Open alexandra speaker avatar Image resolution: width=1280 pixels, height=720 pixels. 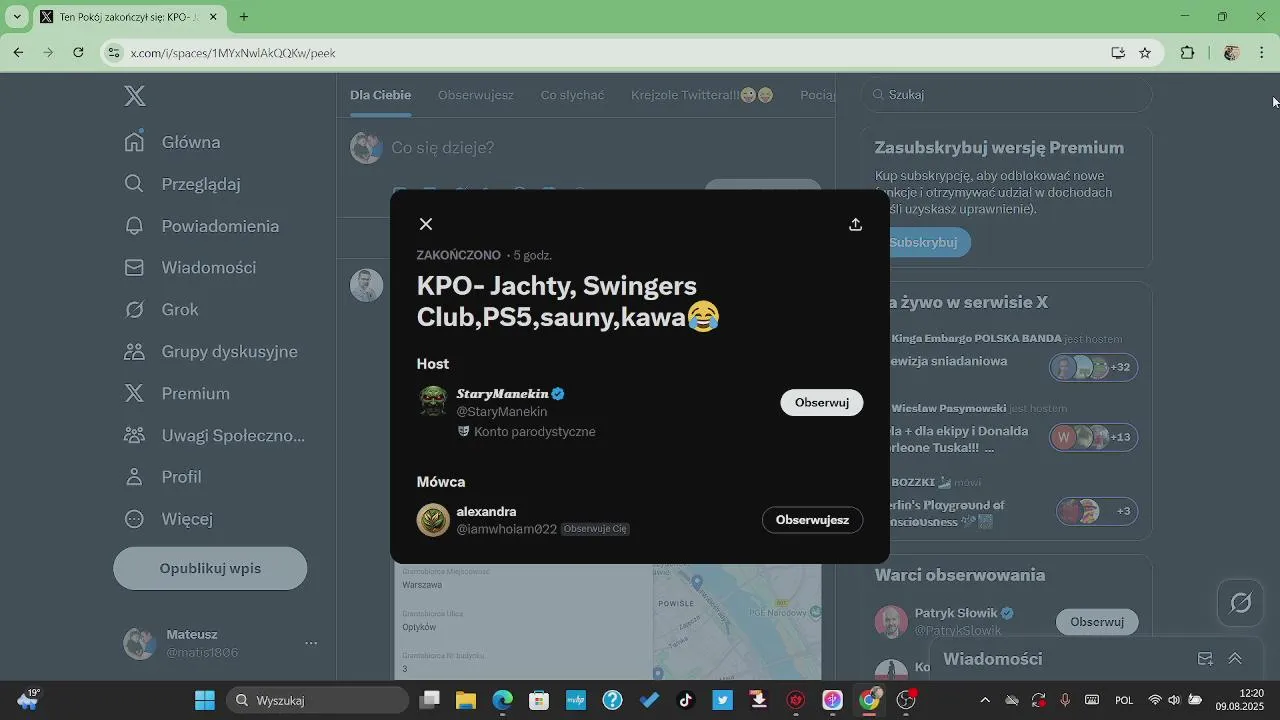(x=433, y=520)
